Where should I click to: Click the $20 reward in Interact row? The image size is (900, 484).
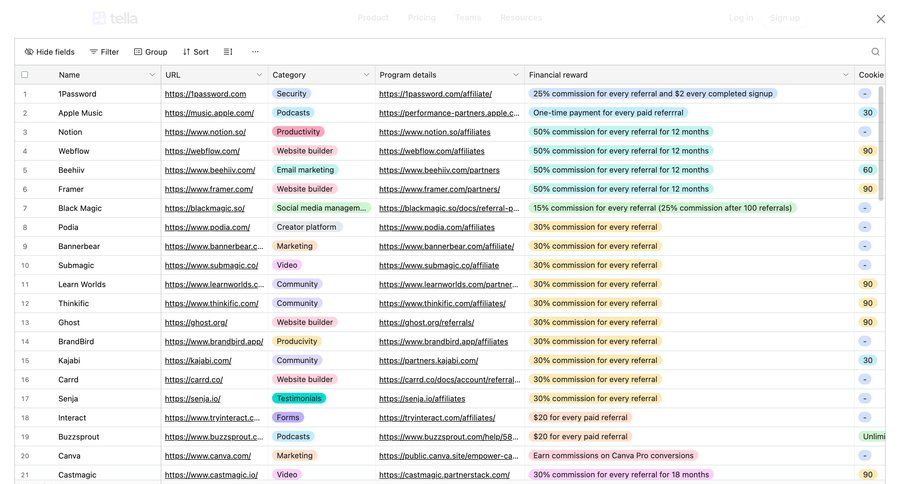(580, 417)
